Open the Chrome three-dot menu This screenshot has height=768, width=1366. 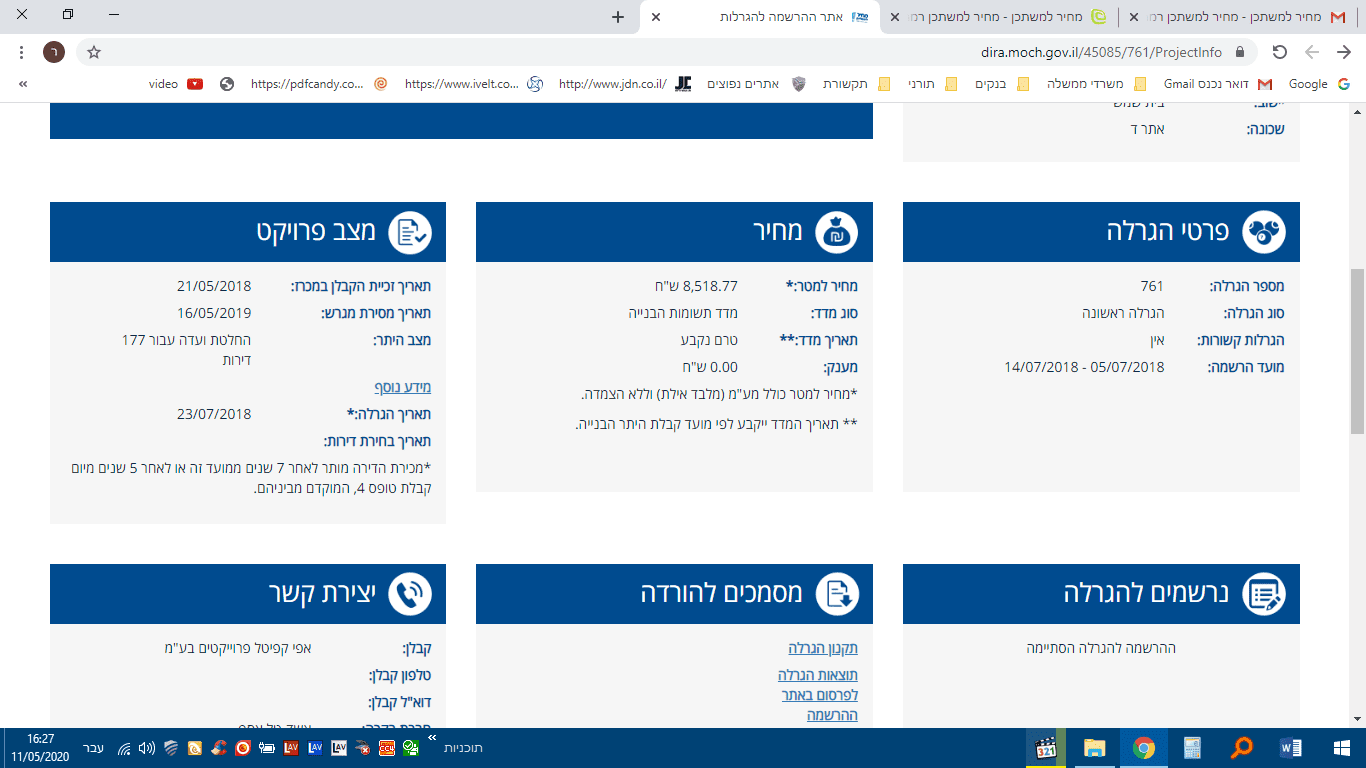coord(22,52)
